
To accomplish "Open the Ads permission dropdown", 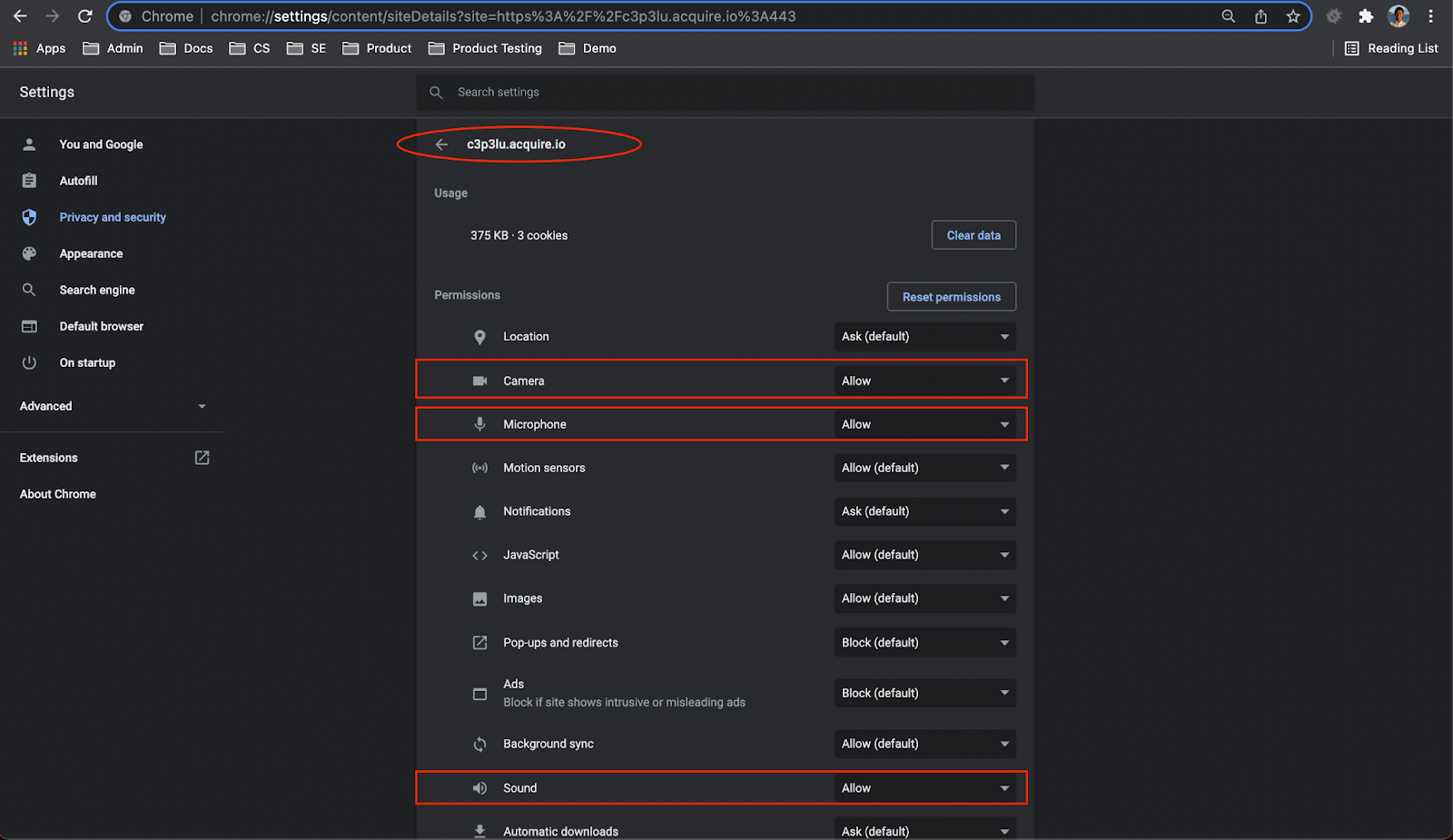I will (924, 693).
